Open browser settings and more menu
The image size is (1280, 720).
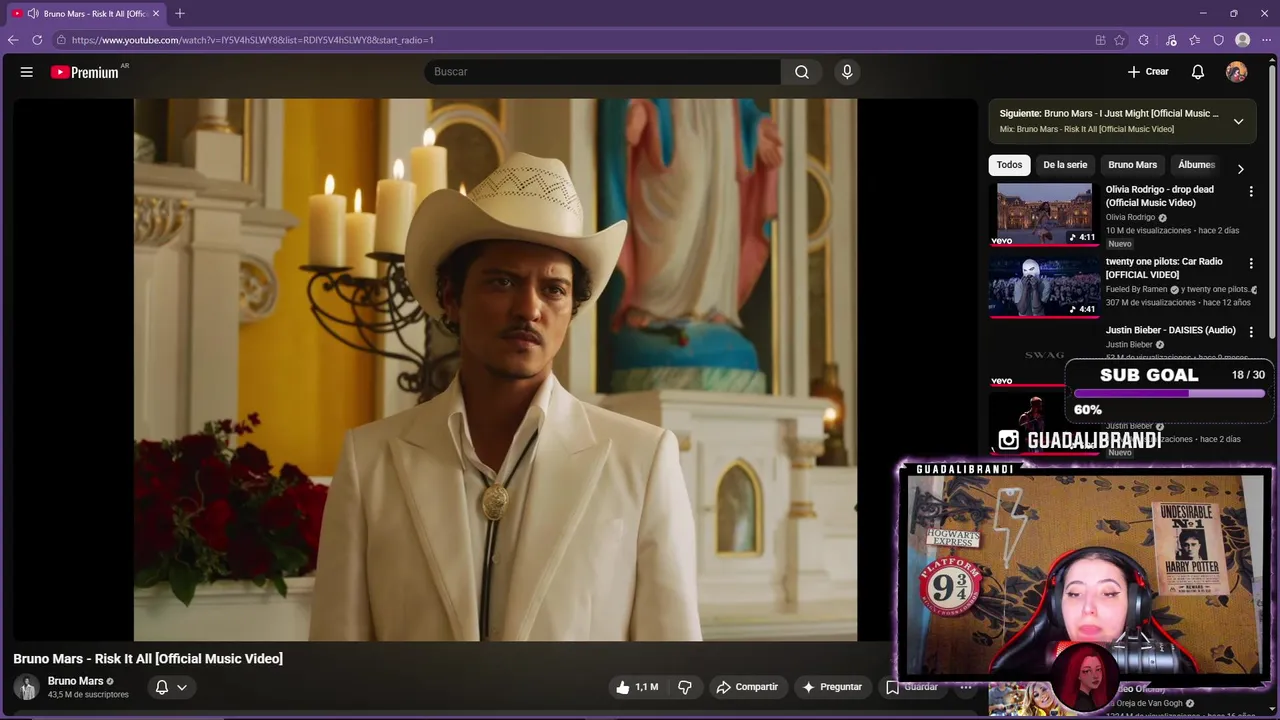click(1266, 40)
